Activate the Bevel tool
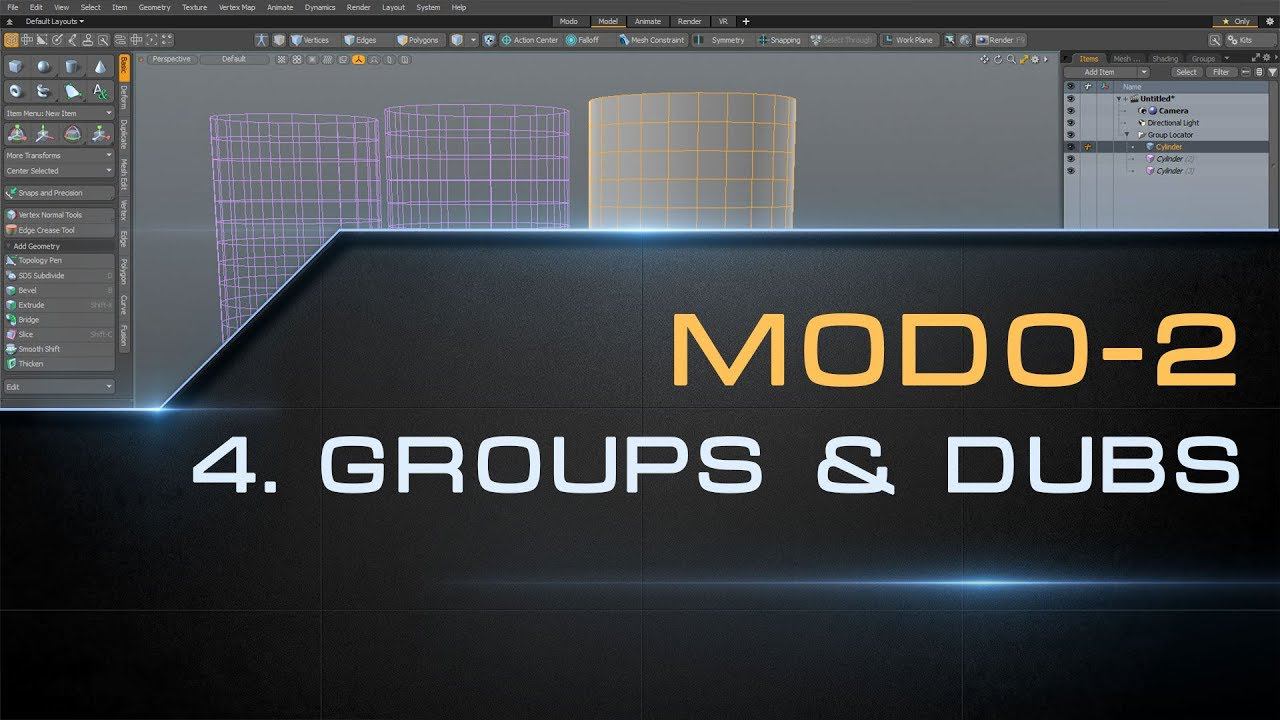 [59, 290]
